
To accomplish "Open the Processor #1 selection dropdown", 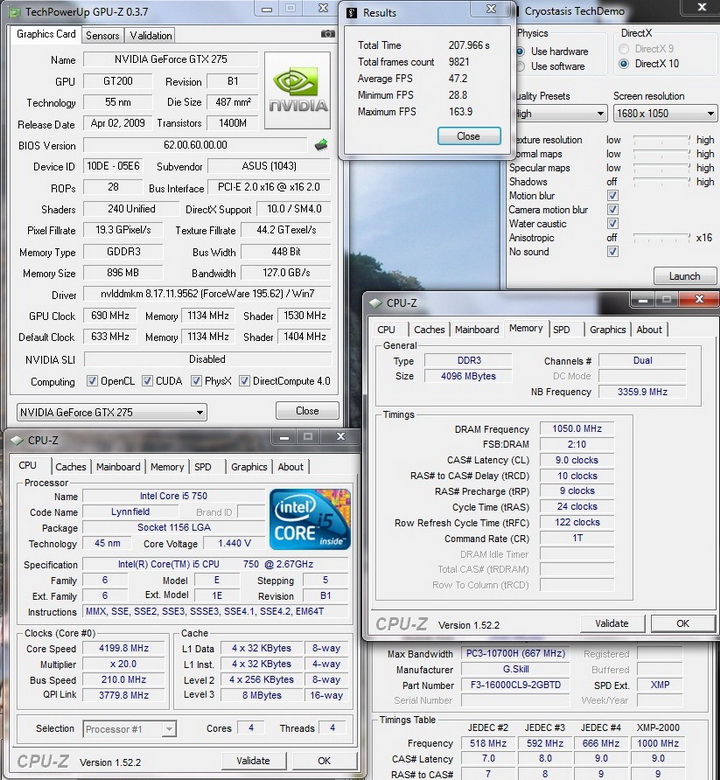I will 129,729.
